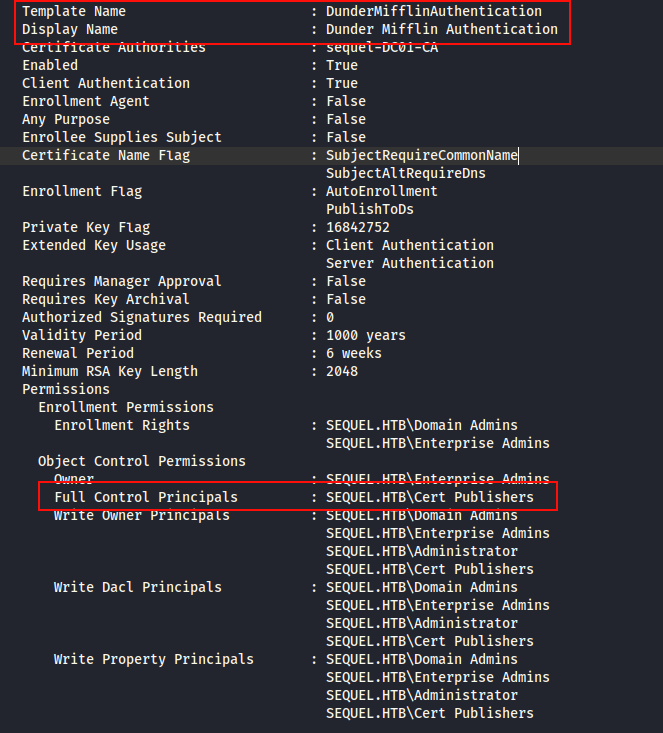Click the SubjectAltRequireDns flag text
Image resolution: width=663 pixels, height=733 pixels.
405,173
